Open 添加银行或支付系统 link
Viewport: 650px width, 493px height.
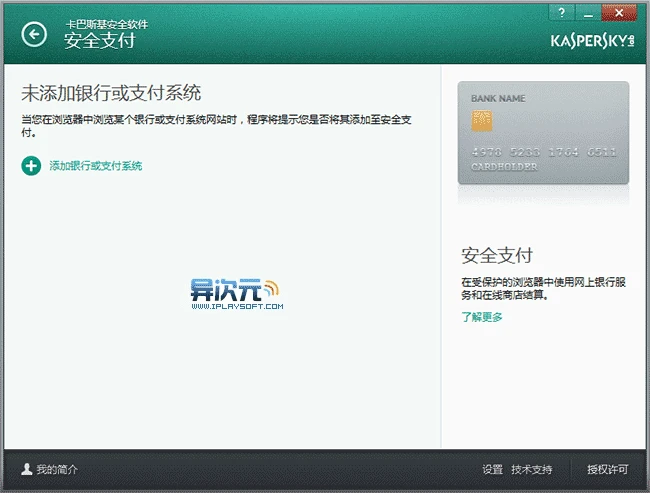96,166
